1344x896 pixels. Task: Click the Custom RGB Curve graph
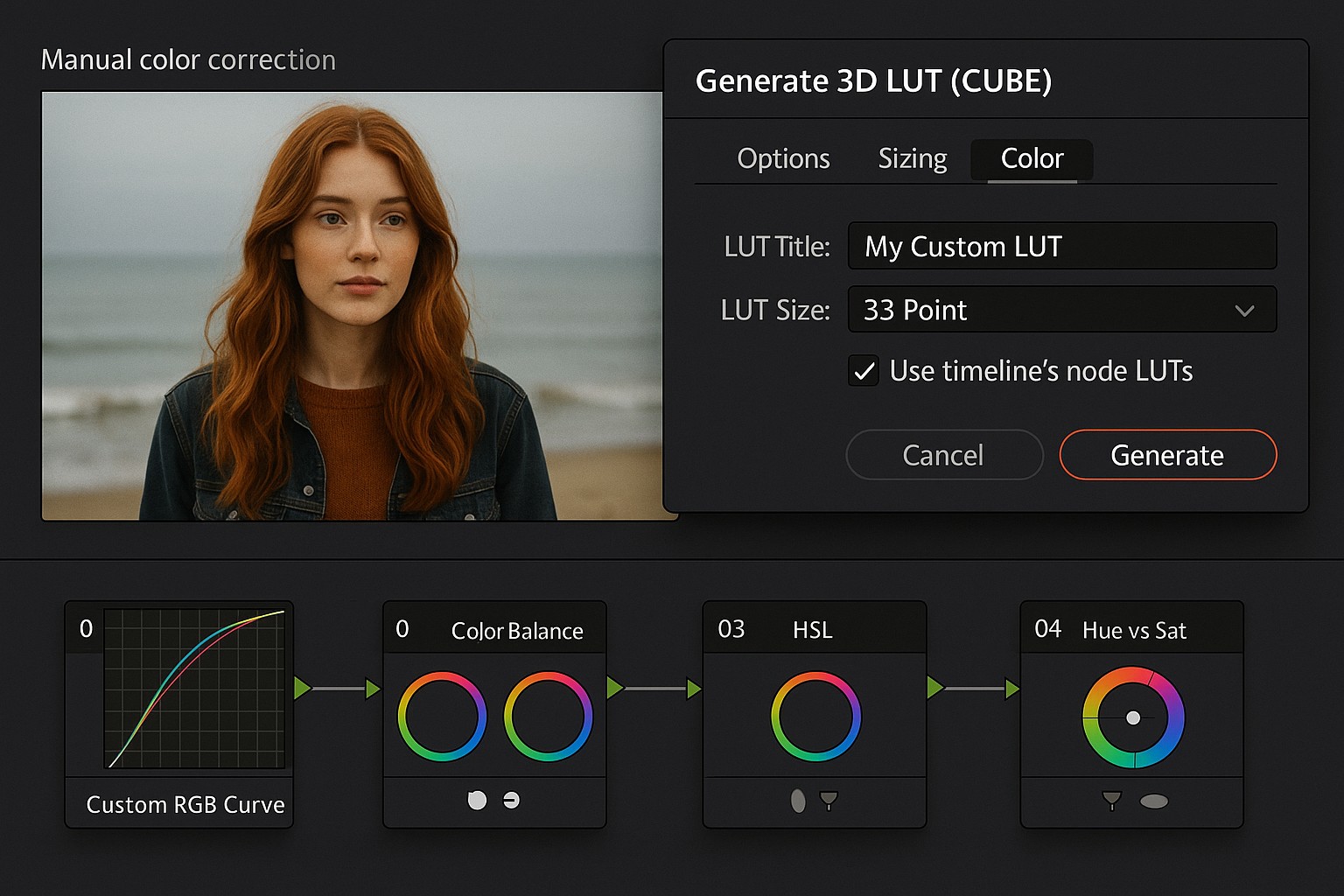pos(194,689)
